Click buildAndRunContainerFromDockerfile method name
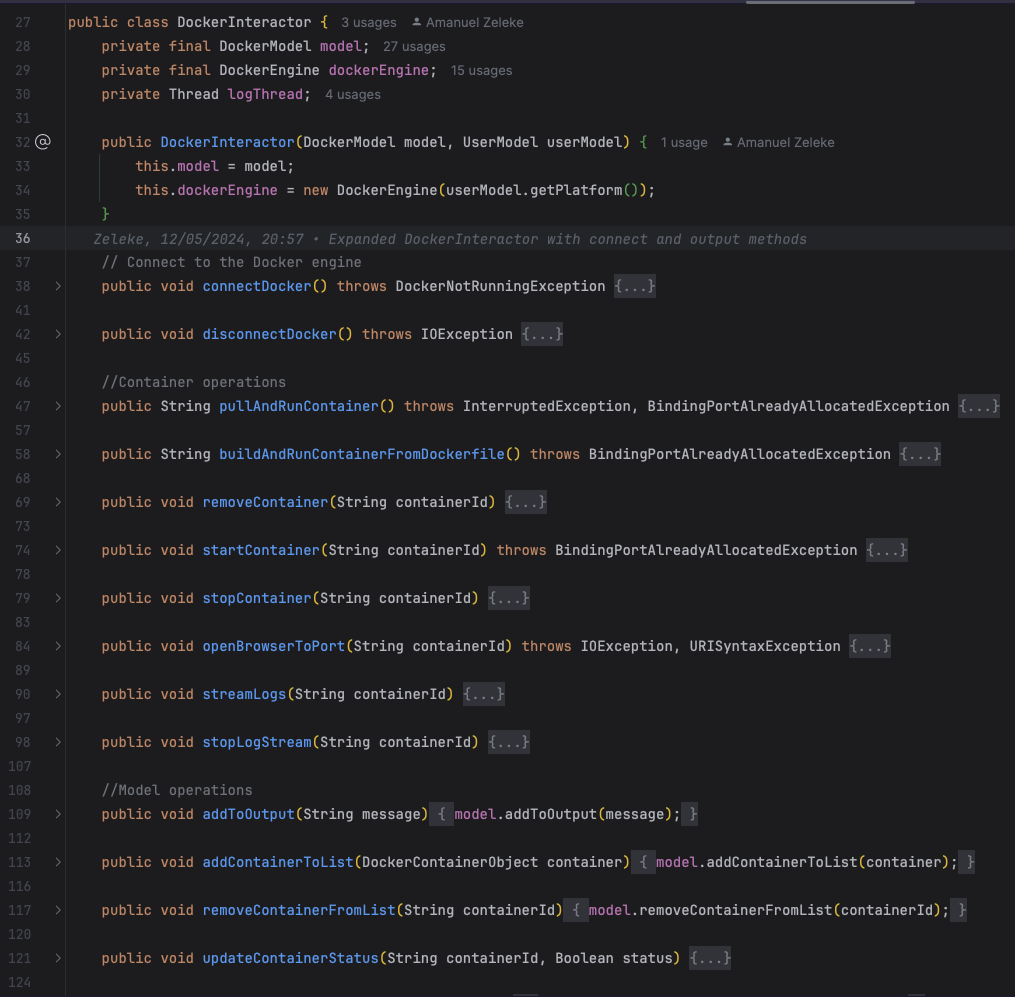Viewport: 1015px width, 997px height. 362,454
